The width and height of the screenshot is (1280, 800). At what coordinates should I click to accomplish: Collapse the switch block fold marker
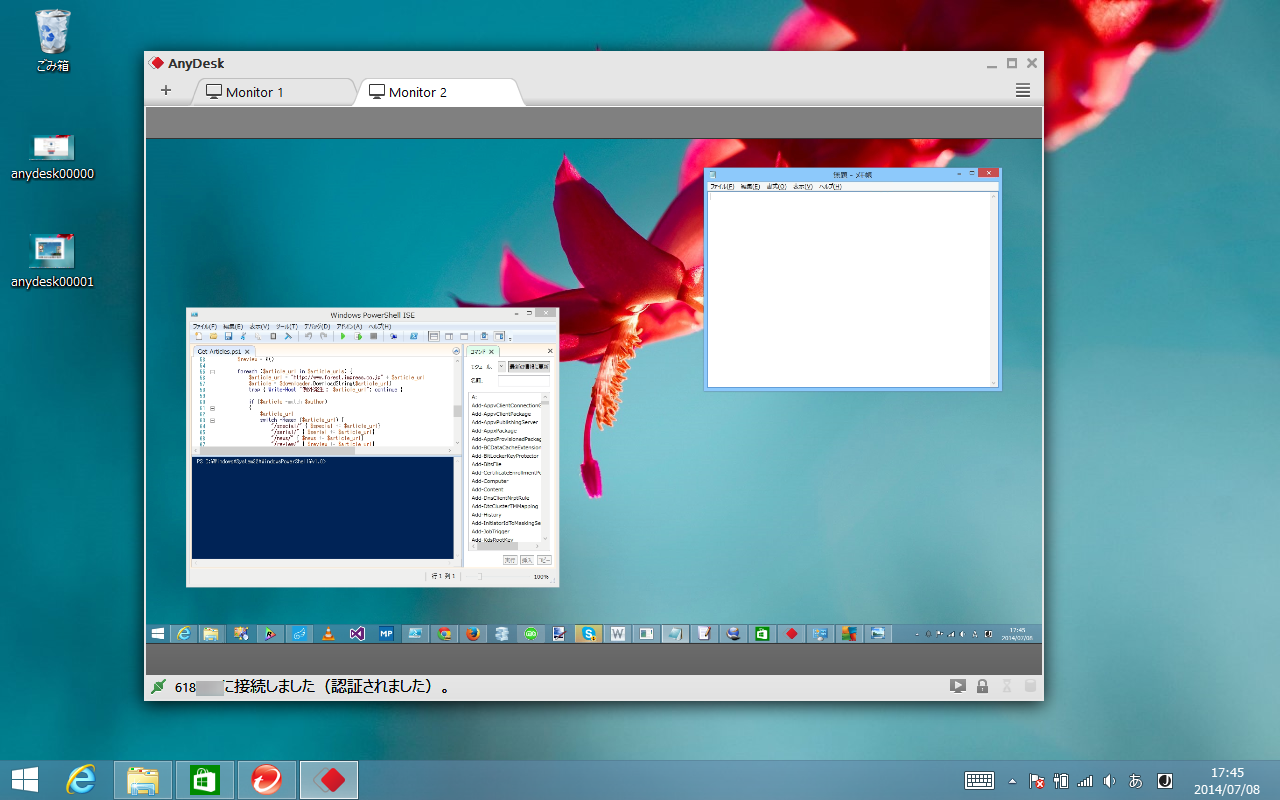pyautogui.click(x=212, y=420)
